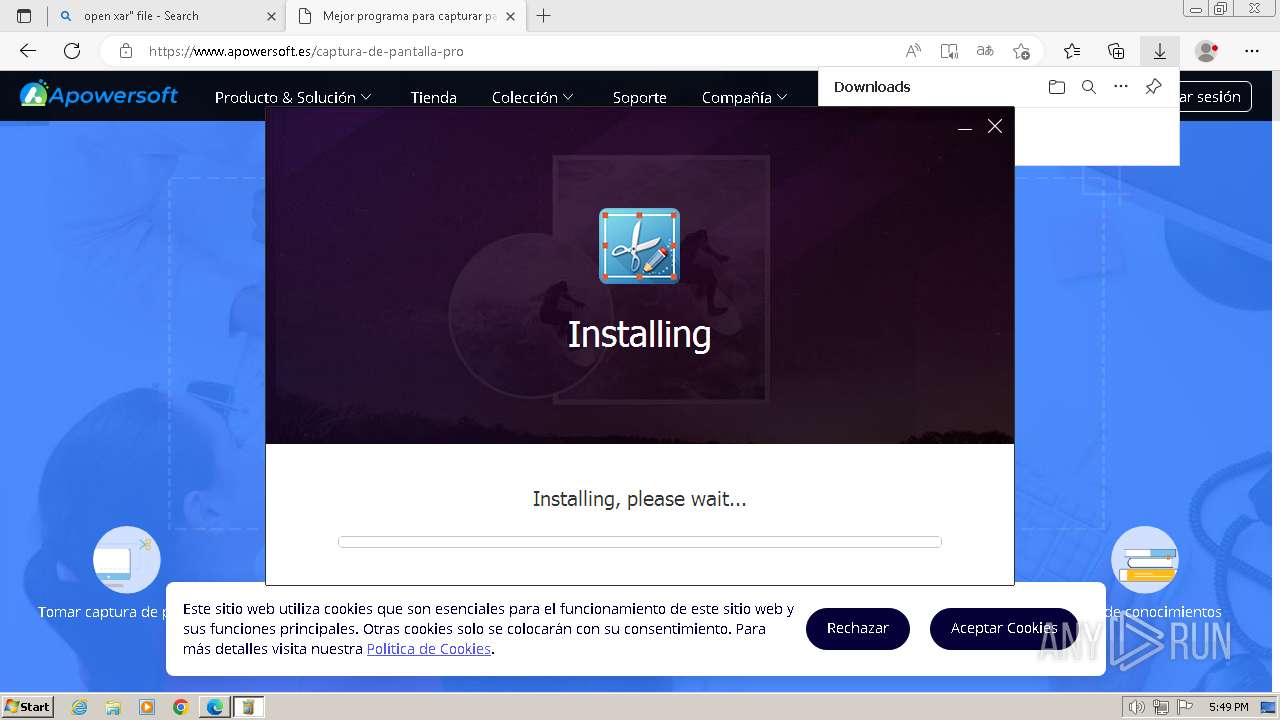Switch to the "Mejor programa para capturar" tab
Viewport: 1280px width, 720px height.
click(404, 16)
